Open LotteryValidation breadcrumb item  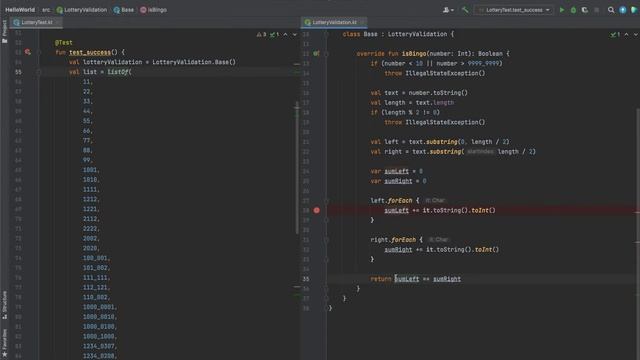click(82, 10)
